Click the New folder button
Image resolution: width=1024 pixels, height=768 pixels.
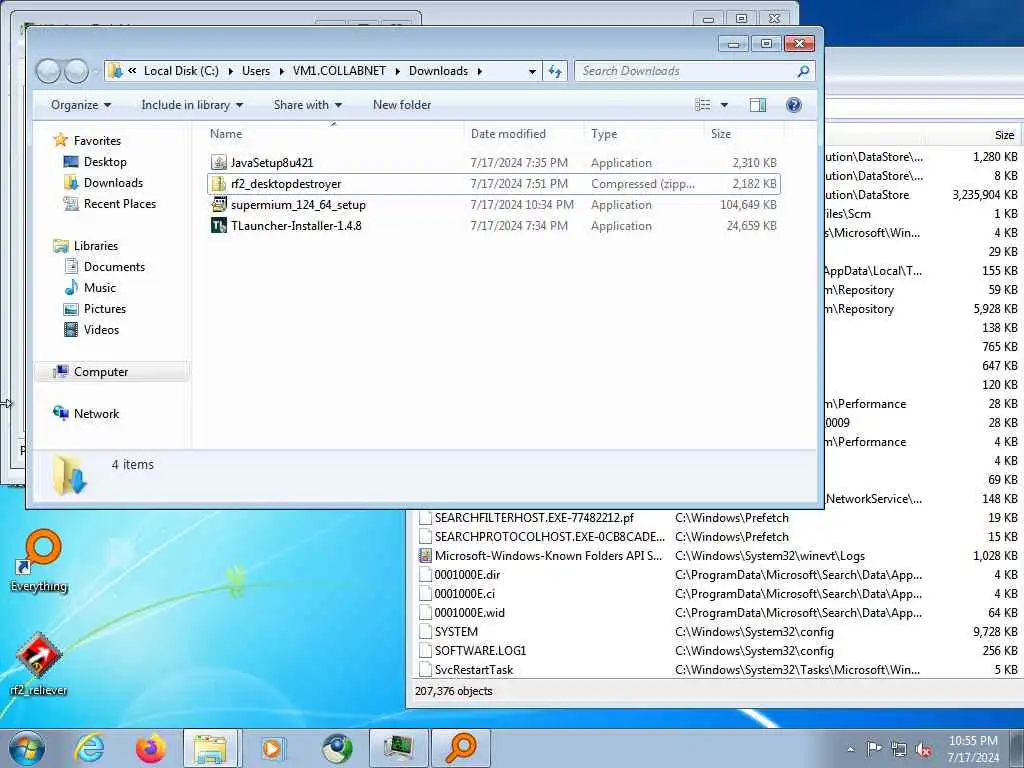[x=402, y=105]
